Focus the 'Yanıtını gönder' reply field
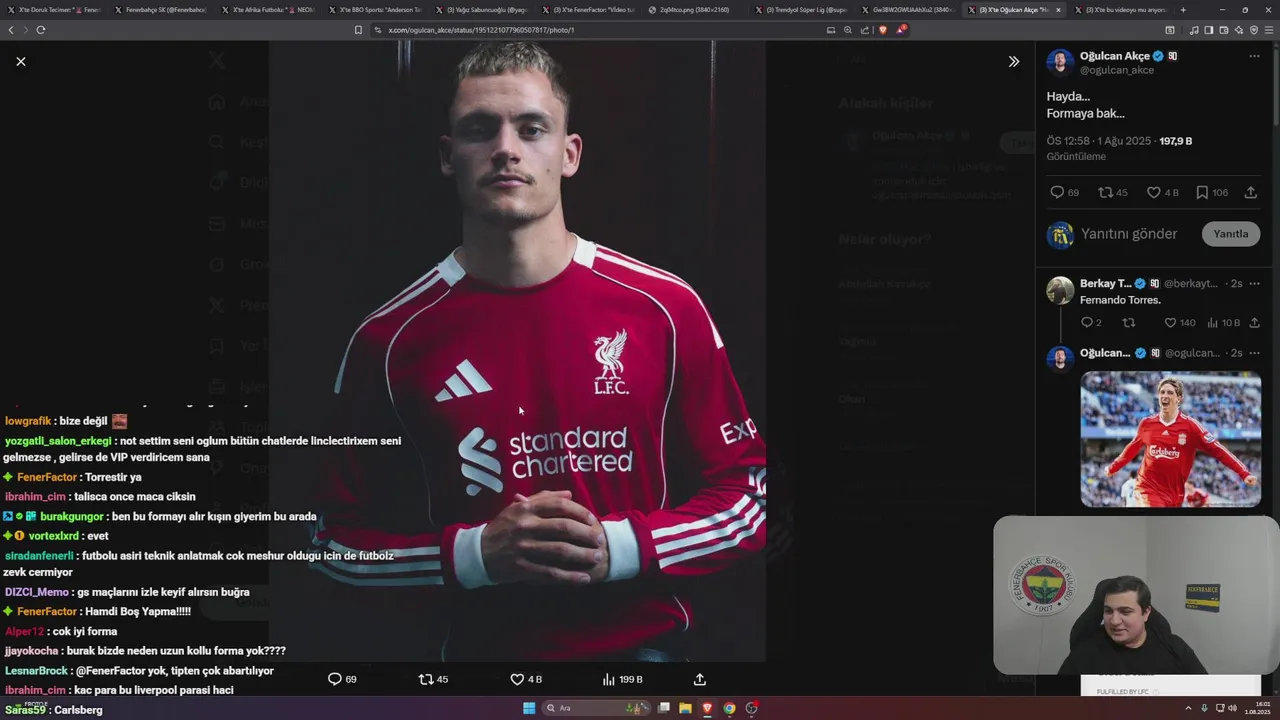The height and width of the screenshot is (720, 1280). tap(1129, 234)
